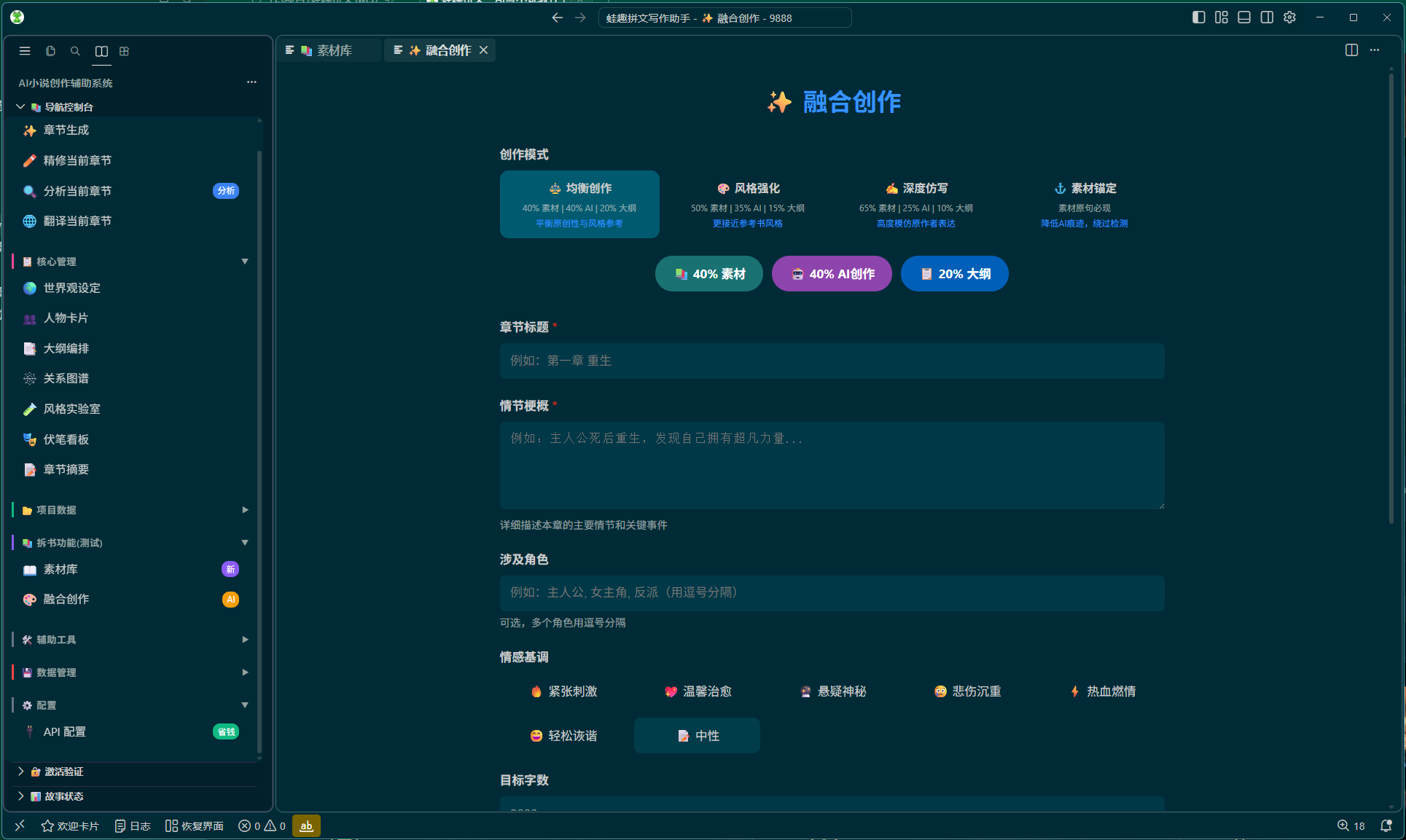Close the 融合创作 tab
Image resolution: width=1406 pixels, height=840 pixels.
click(x=484, y=50)
